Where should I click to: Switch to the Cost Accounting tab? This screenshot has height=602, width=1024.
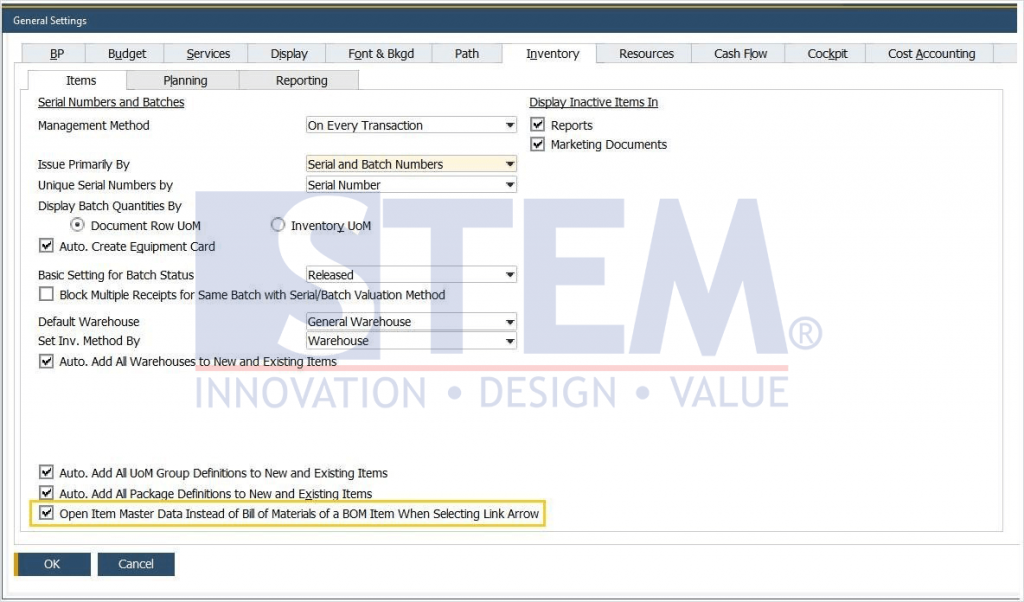[x=929, y=53]
